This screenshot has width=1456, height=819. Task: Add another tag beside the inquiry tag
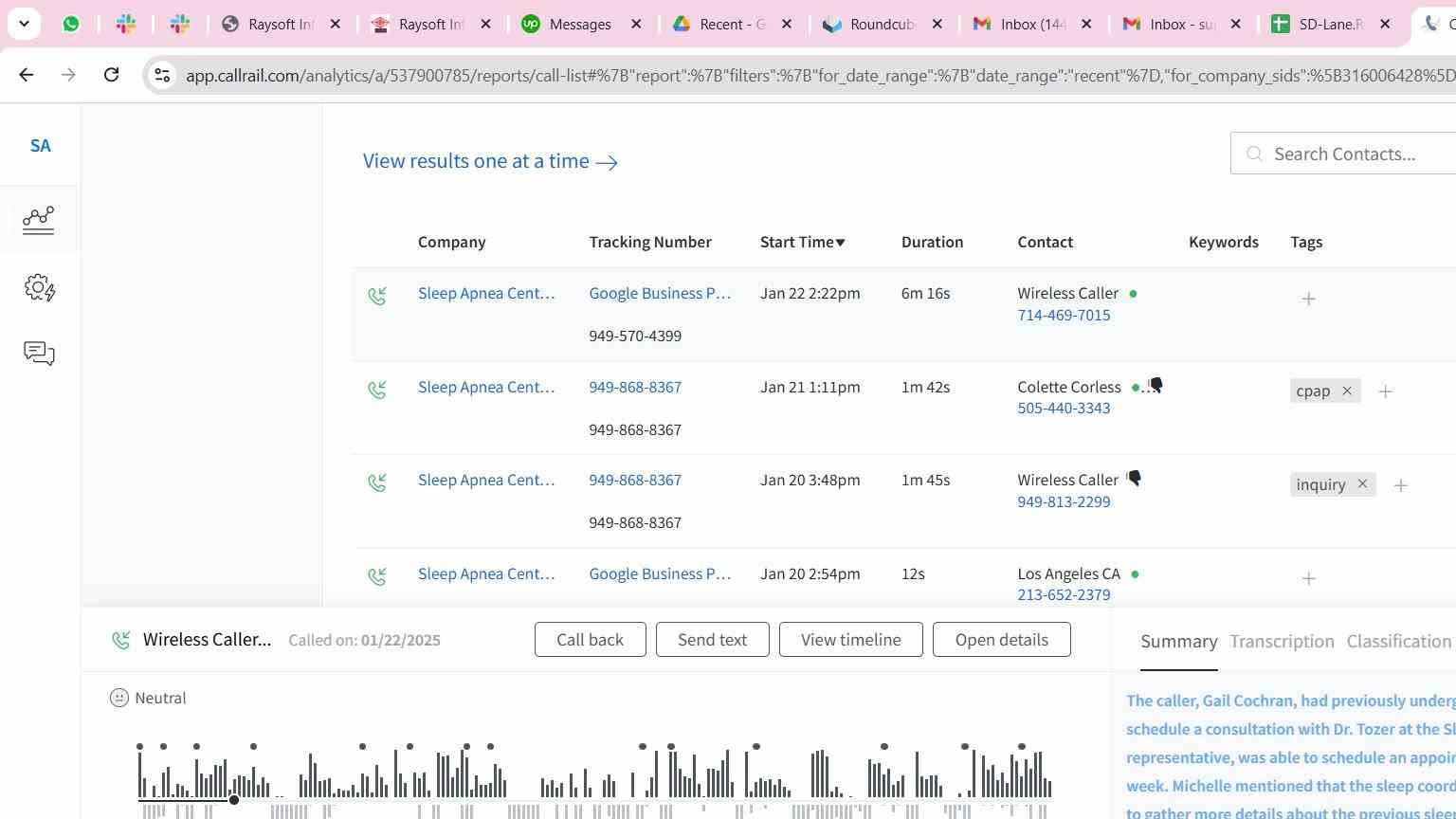(x=1400, y=485)
